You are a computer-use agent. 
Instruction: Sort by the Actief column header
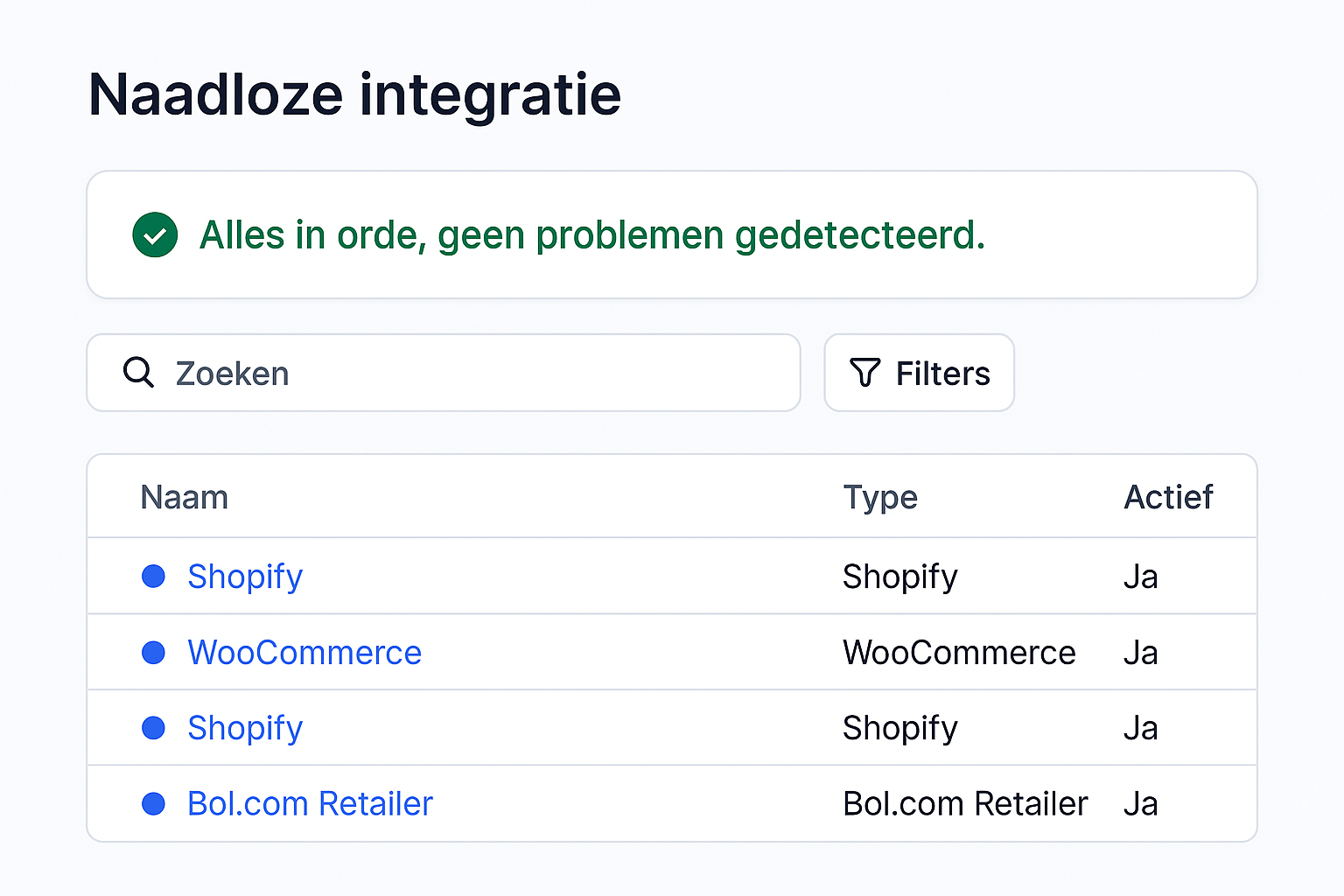1168,497
